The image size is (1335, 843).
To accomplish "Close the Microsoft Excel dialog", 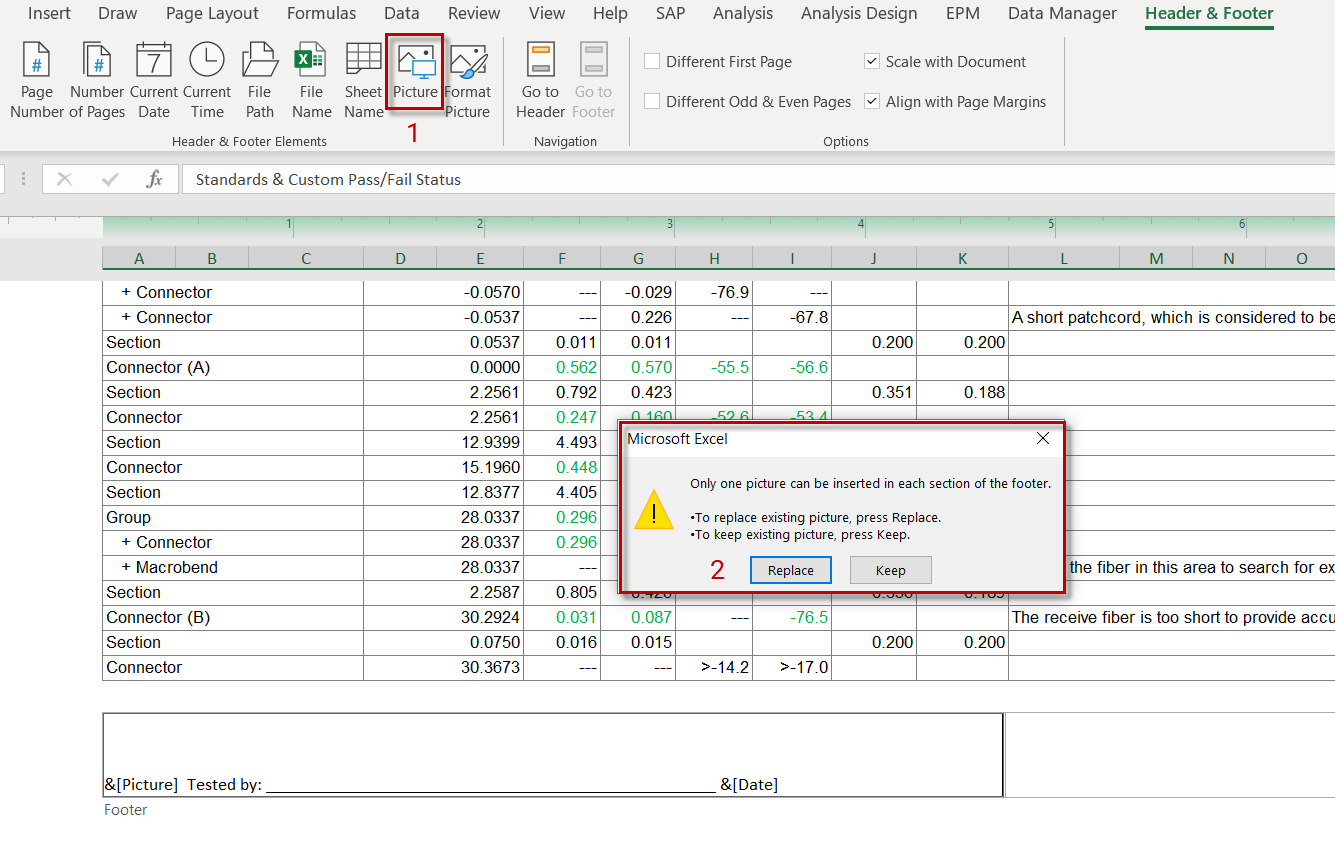I will point(1043,439).
